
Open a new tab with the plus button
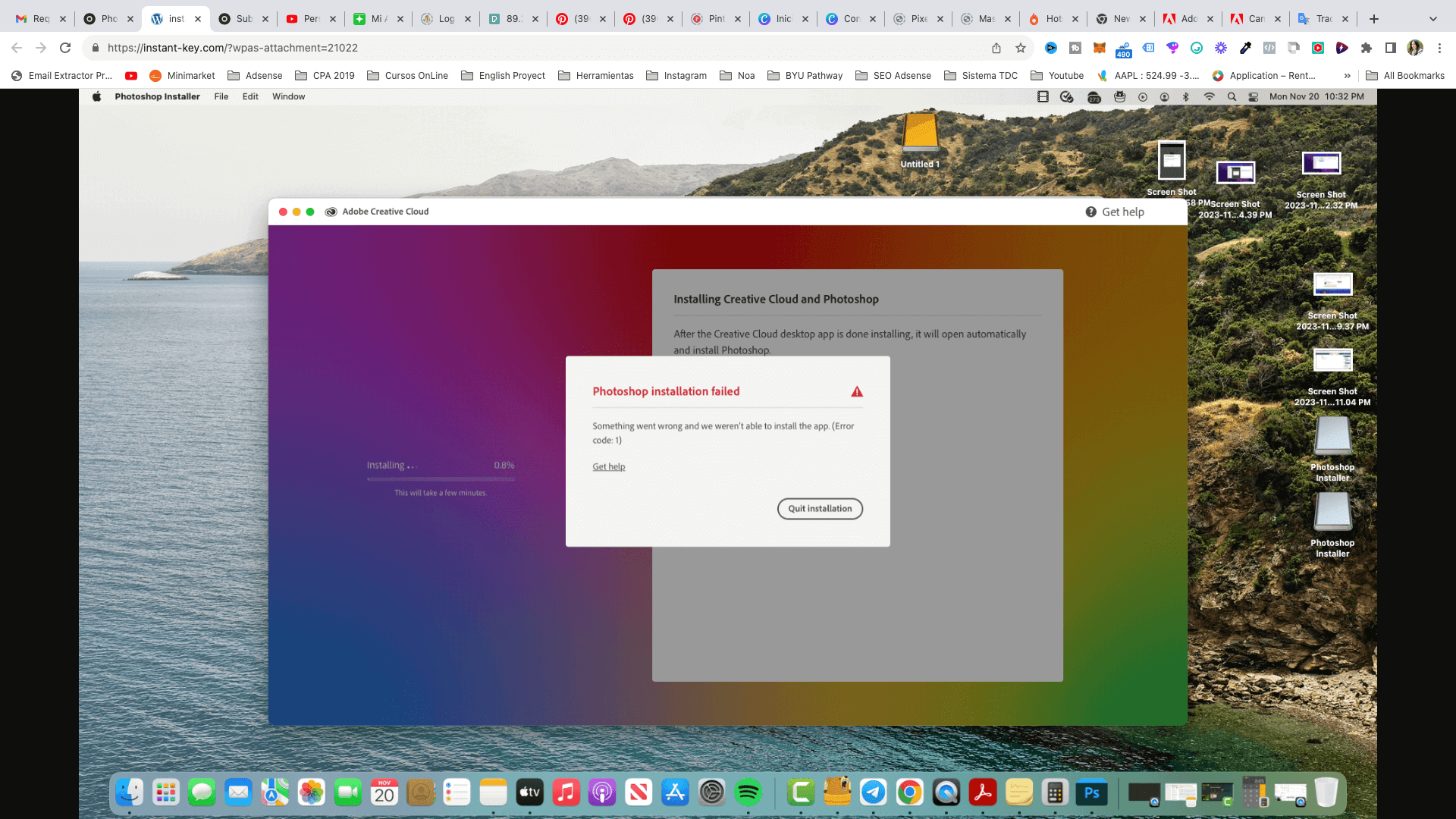[1374, 19]
